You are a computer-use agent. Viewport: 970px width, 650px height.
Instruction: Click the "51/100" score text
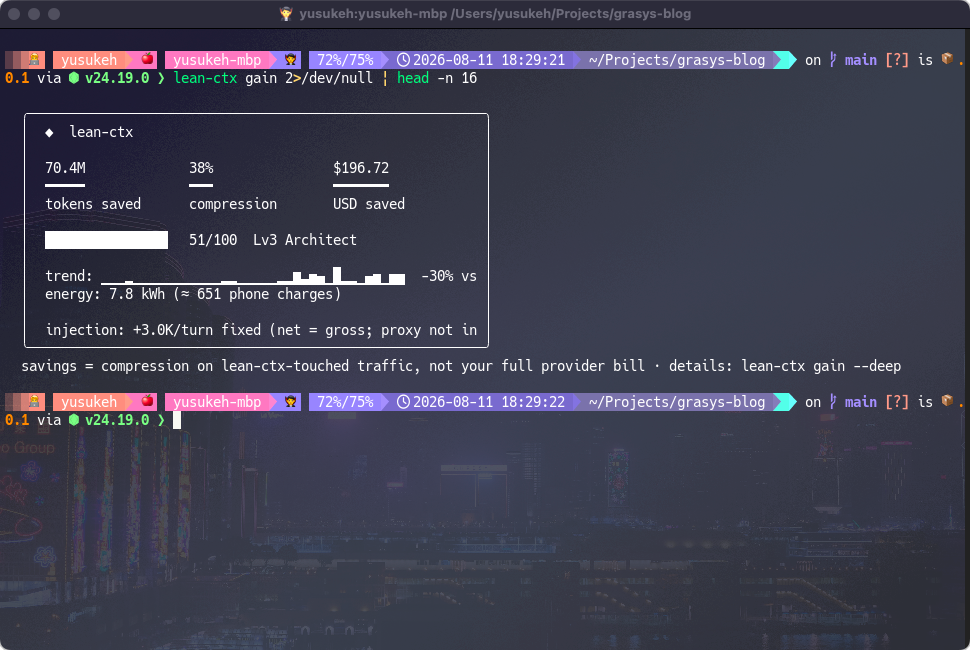click(x=213, y=240)
